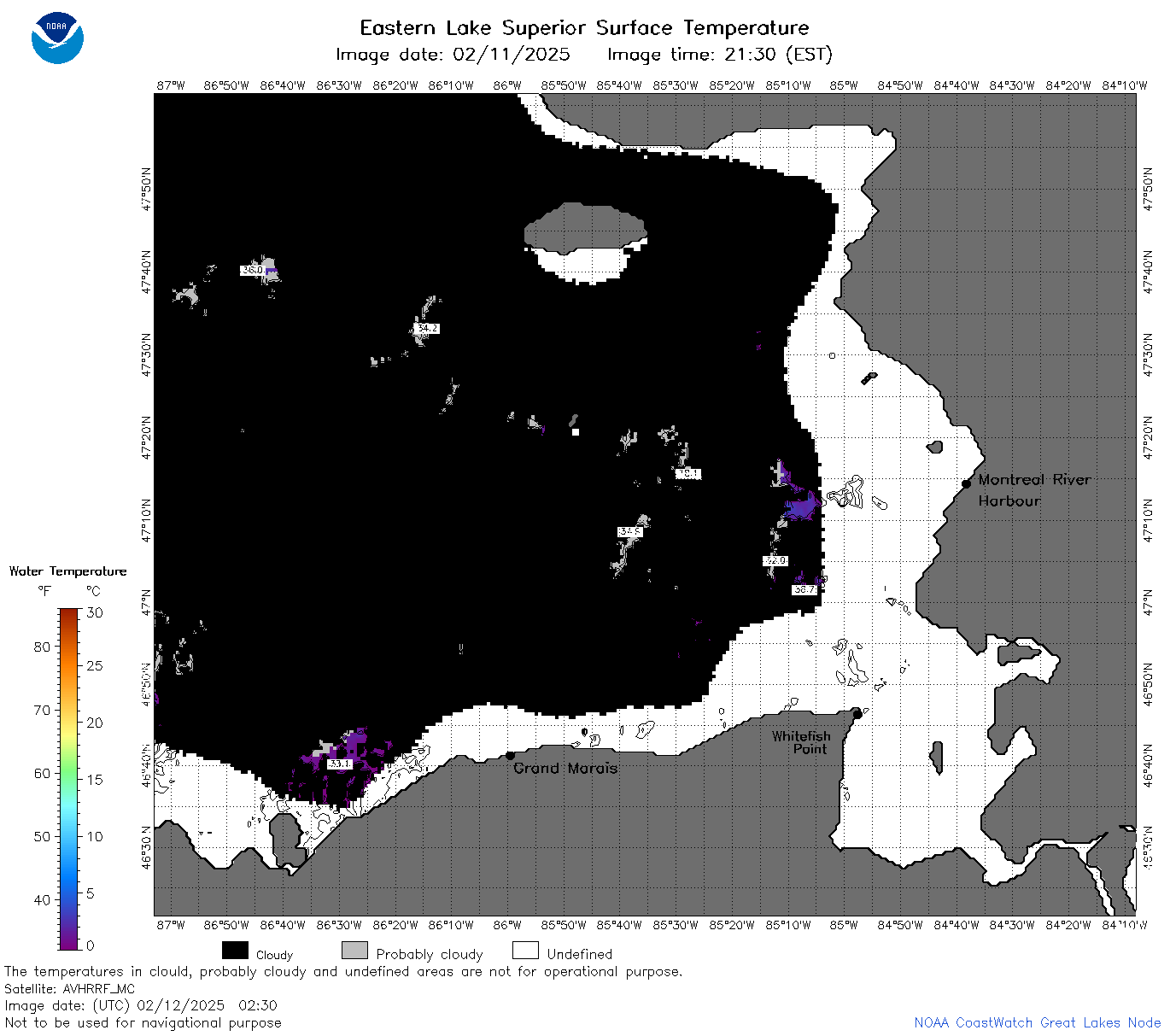
Task: Click the 25 Celsius scale tick
Action: [95, 665]
